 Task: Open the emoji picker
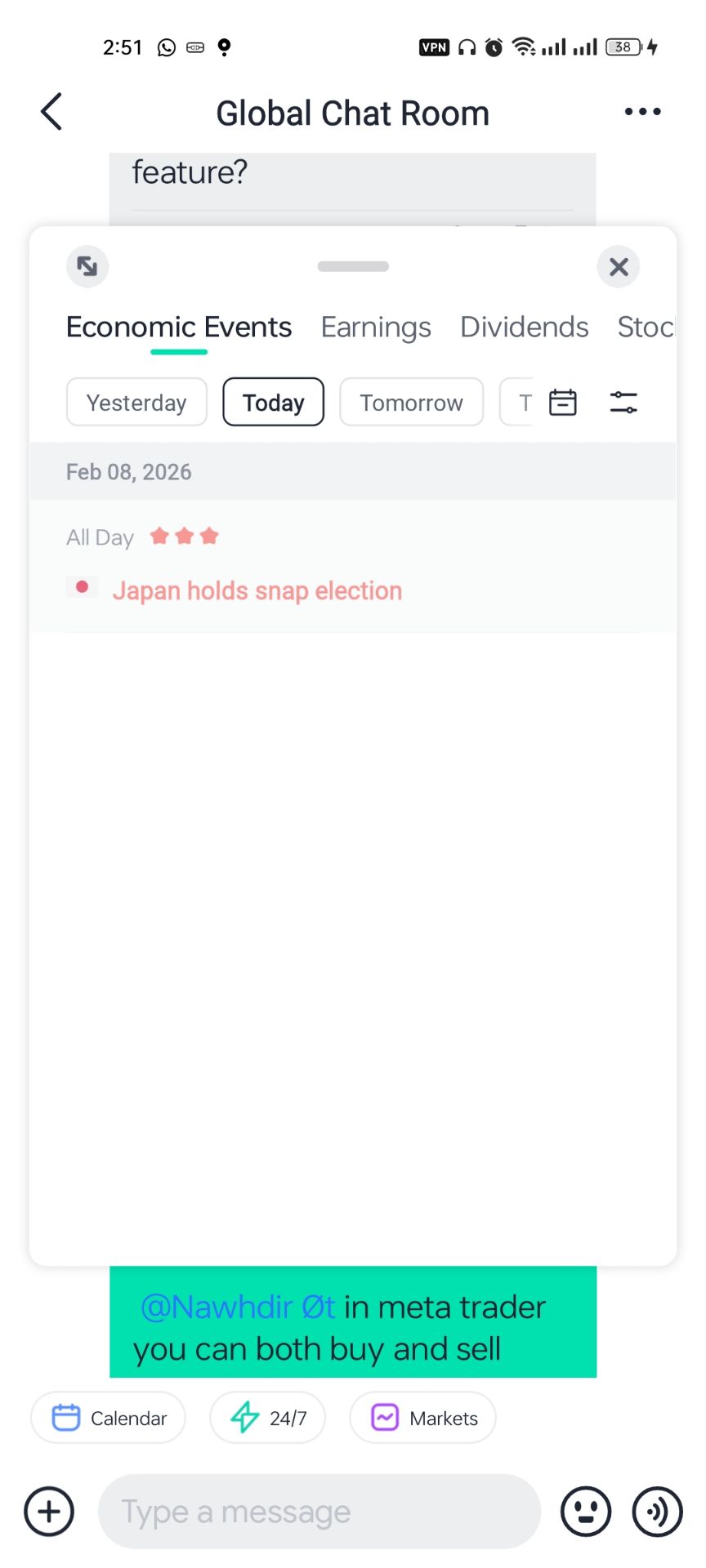click(585, 1512)
